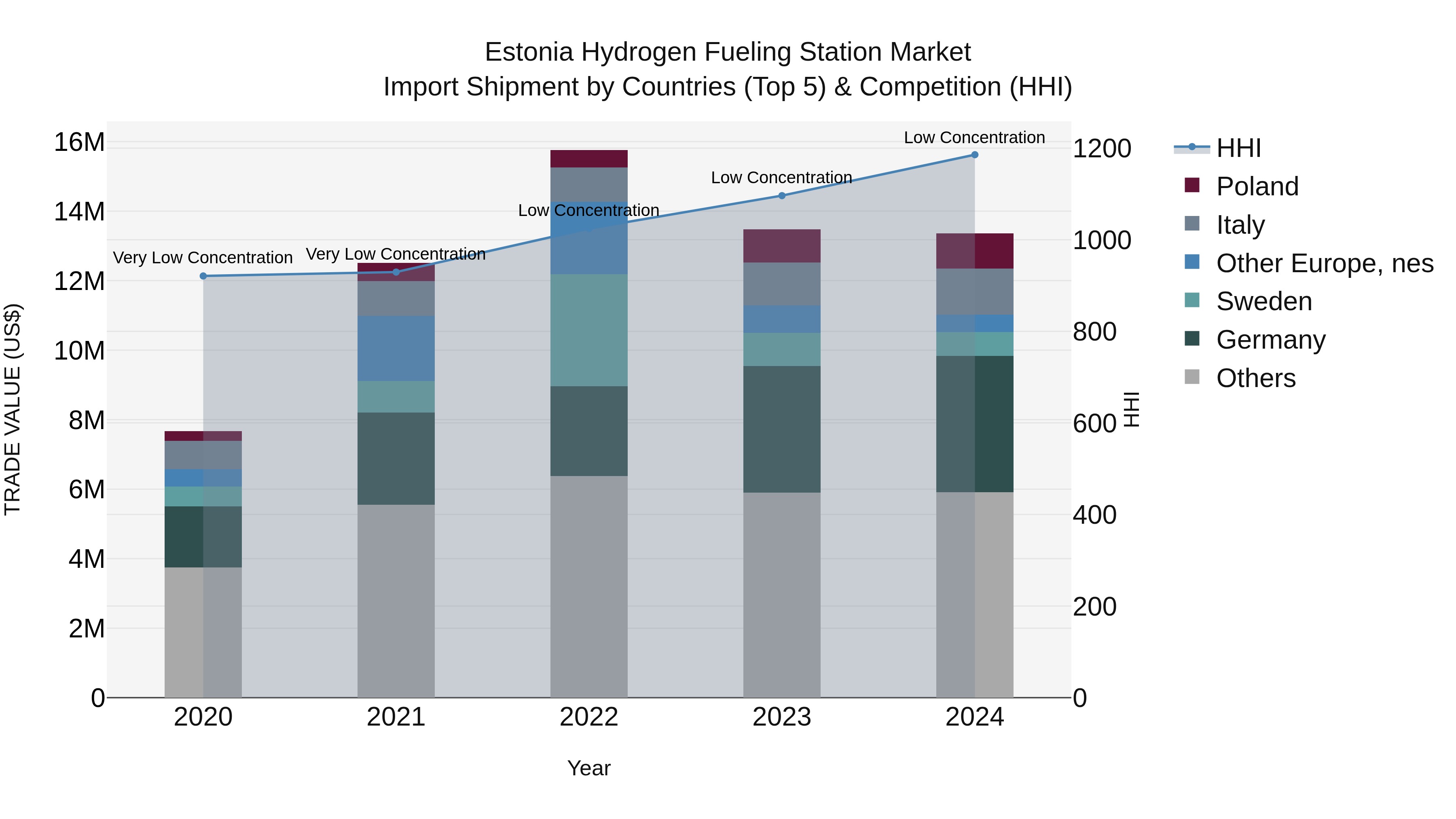1456x819 pixels.
Task: Toggle the HHI series in legend
Action: point(1217,148)
